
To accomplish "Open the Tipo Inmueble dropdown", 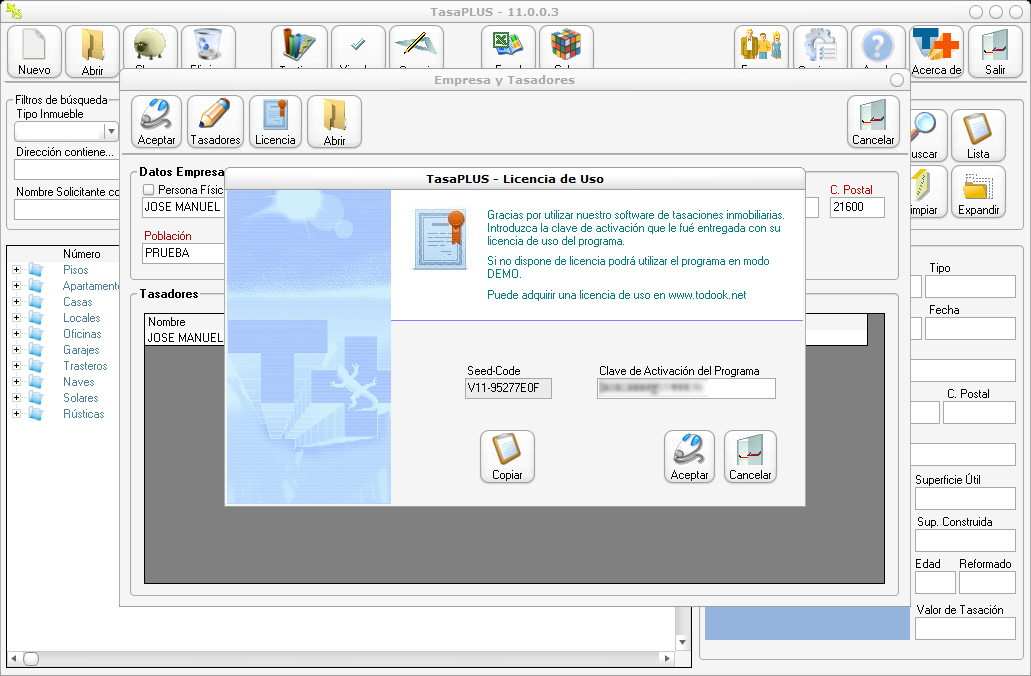I will (x=111, y=131).
